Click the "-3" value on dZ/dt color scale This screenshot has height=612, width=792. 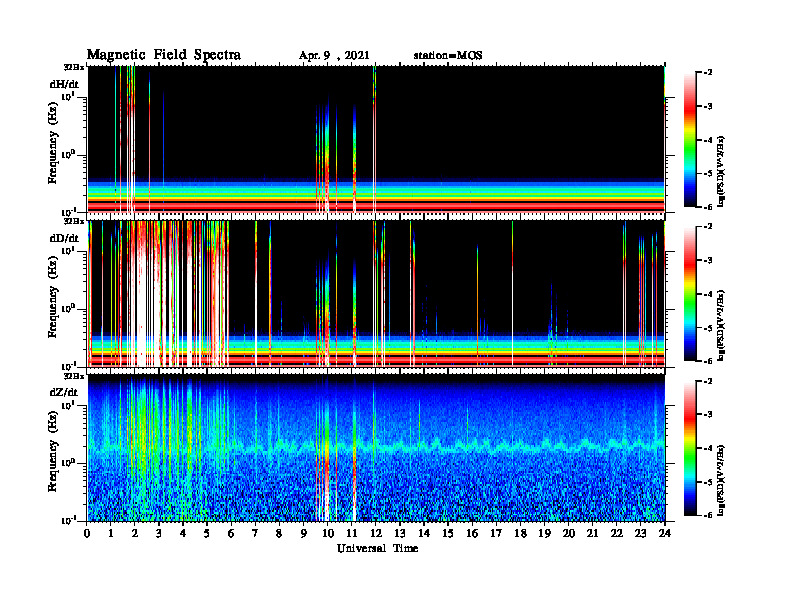pyautogui.click(x=708, y=414)
